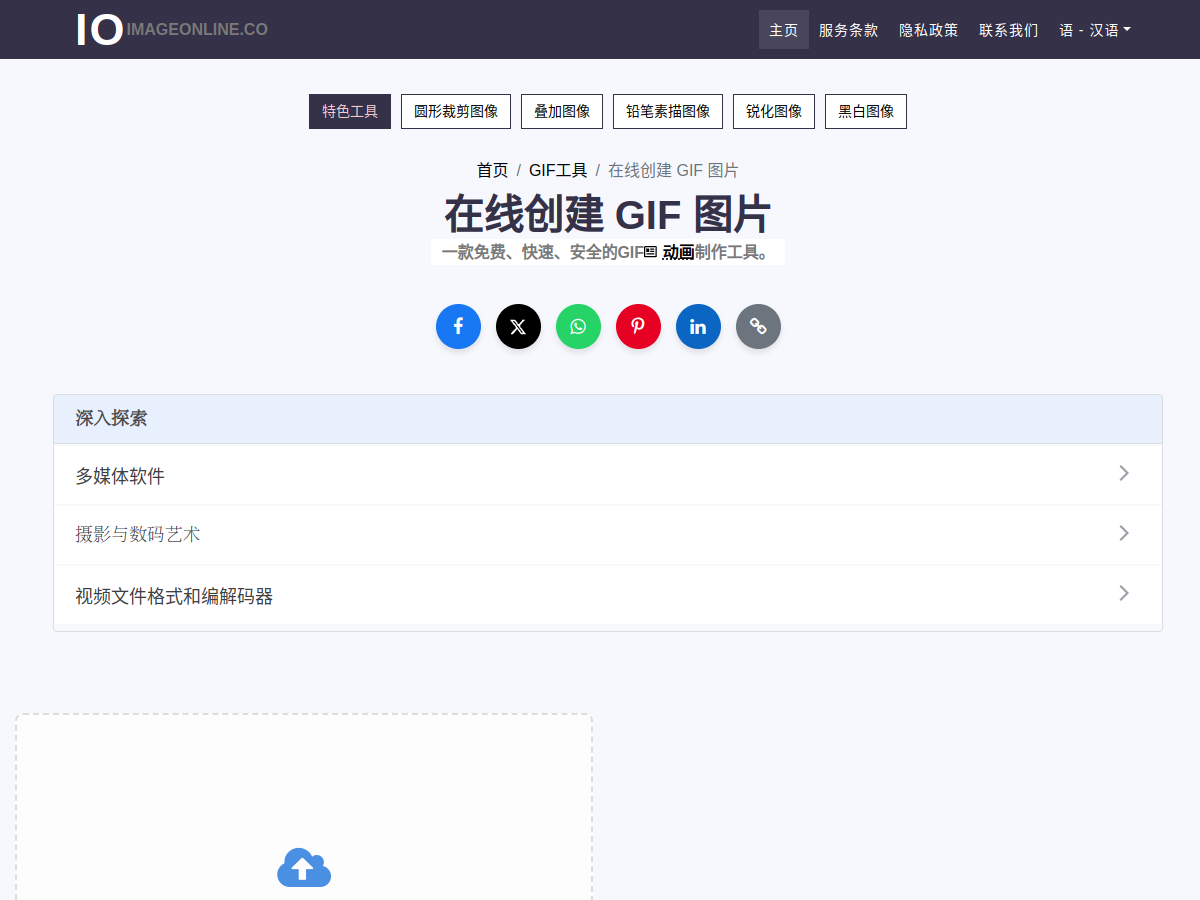Click the 首页 breadcrumb link
Image resolution: width=1200 pixels, height=900 pixels.
(x=492, y=170)
